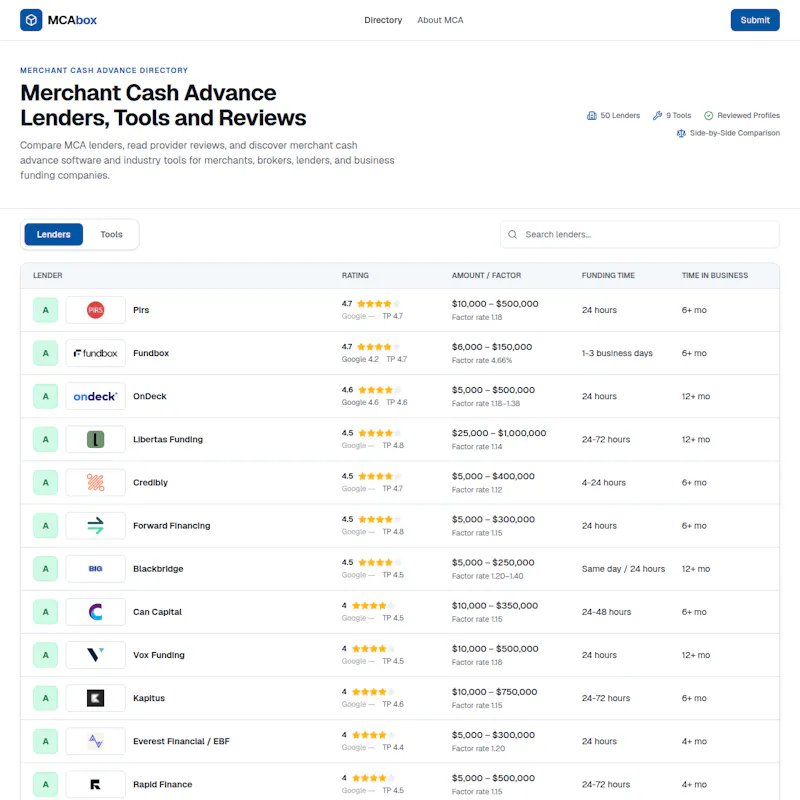Click the Reviewed Profiles checkmark icon
Image resolution: width=800 pixels, height=800 pixels.
pos(709,115)
